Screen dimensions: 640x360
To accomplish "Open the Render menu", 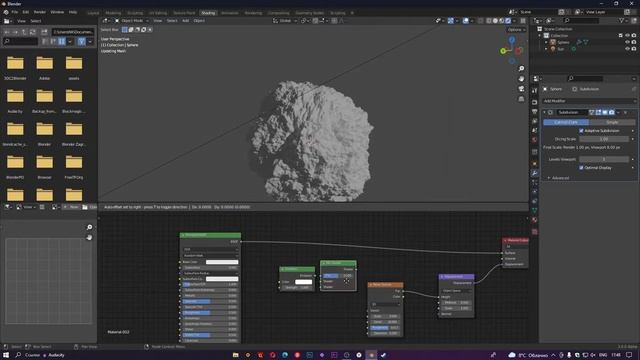I will pos(40,12).
